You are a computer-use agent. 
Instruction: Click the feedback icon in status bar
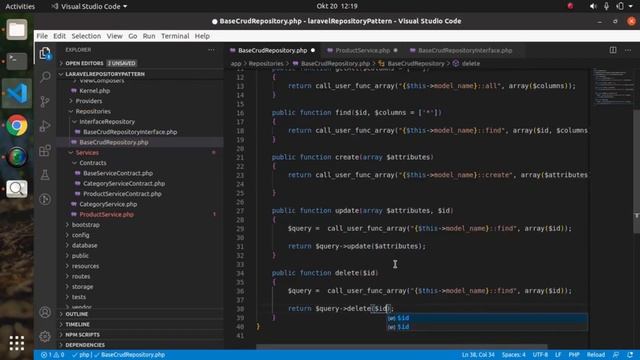pos(616,355)
